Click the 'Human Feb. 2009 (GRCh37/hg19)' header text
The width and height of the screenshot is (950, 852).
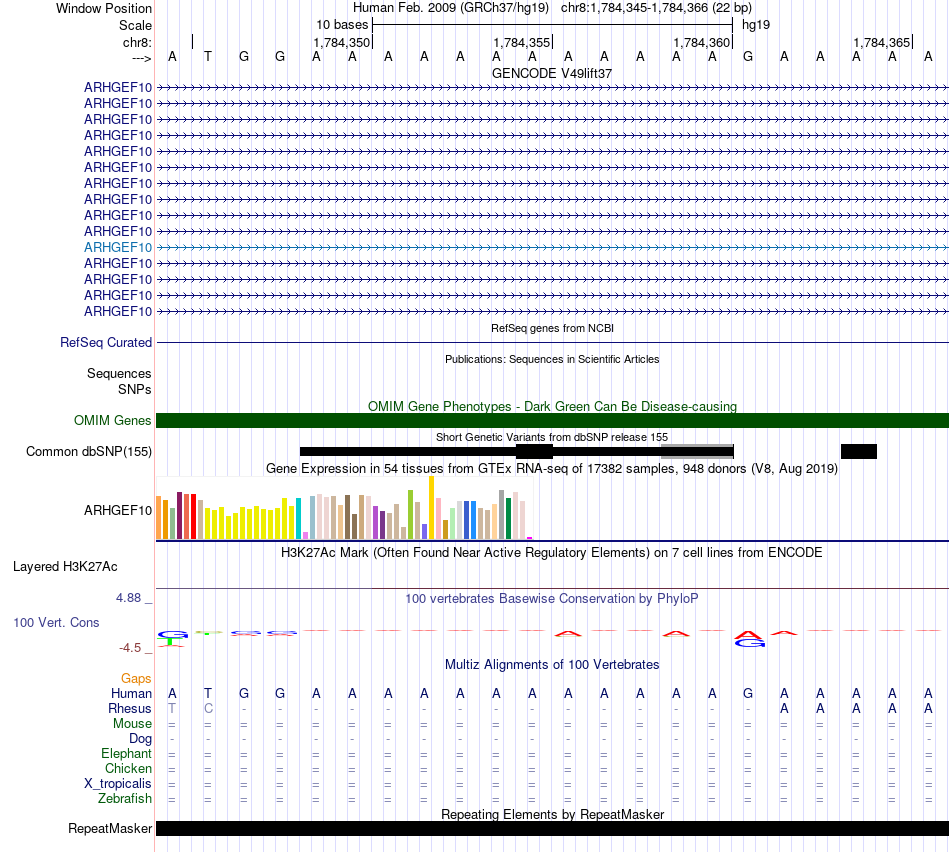[x=451, y=8]
